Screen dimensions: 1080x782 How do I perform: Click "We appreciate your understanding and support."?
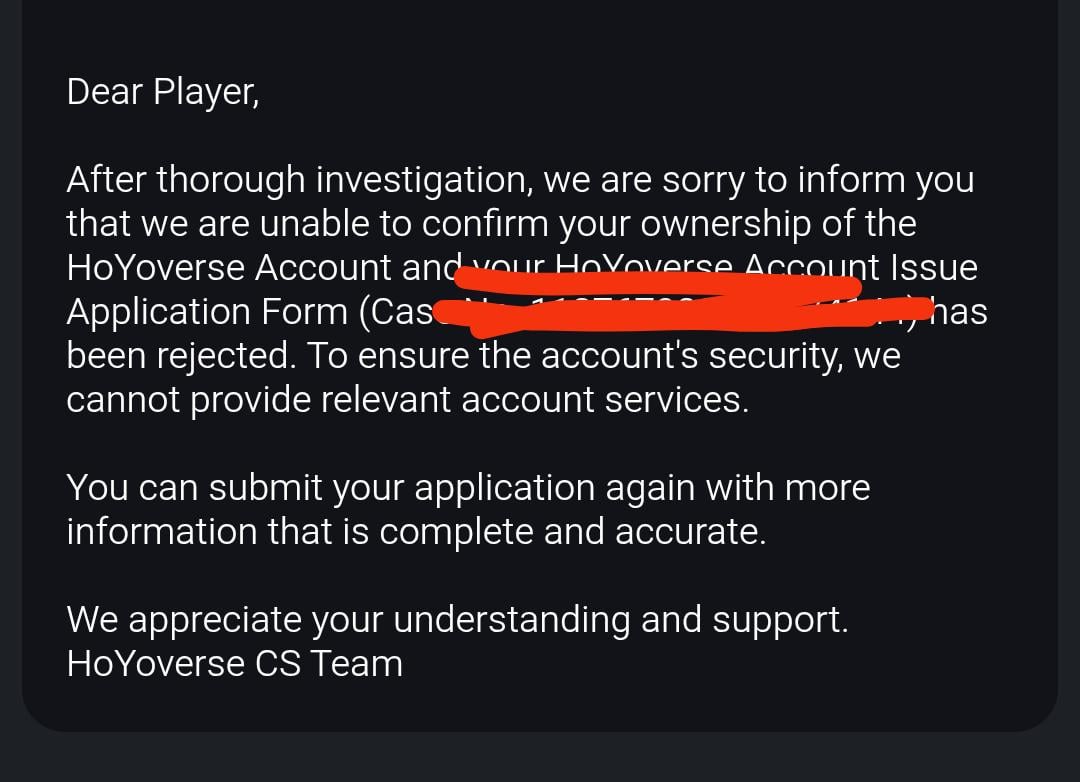457,620
